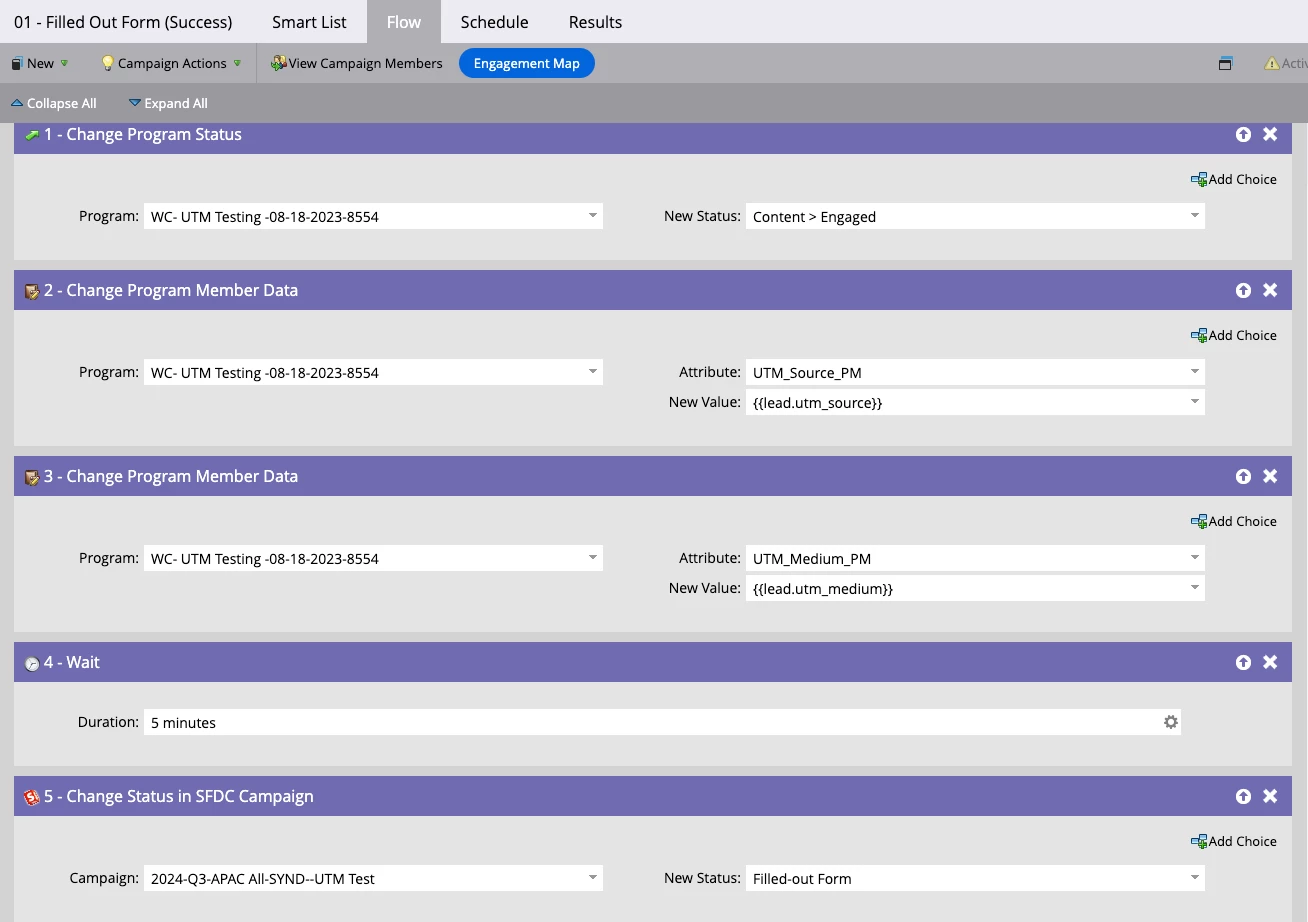Viewport: 1308px width, 922px height.
Task: Click the window restore icon in toolbar
Action: 1225,63
